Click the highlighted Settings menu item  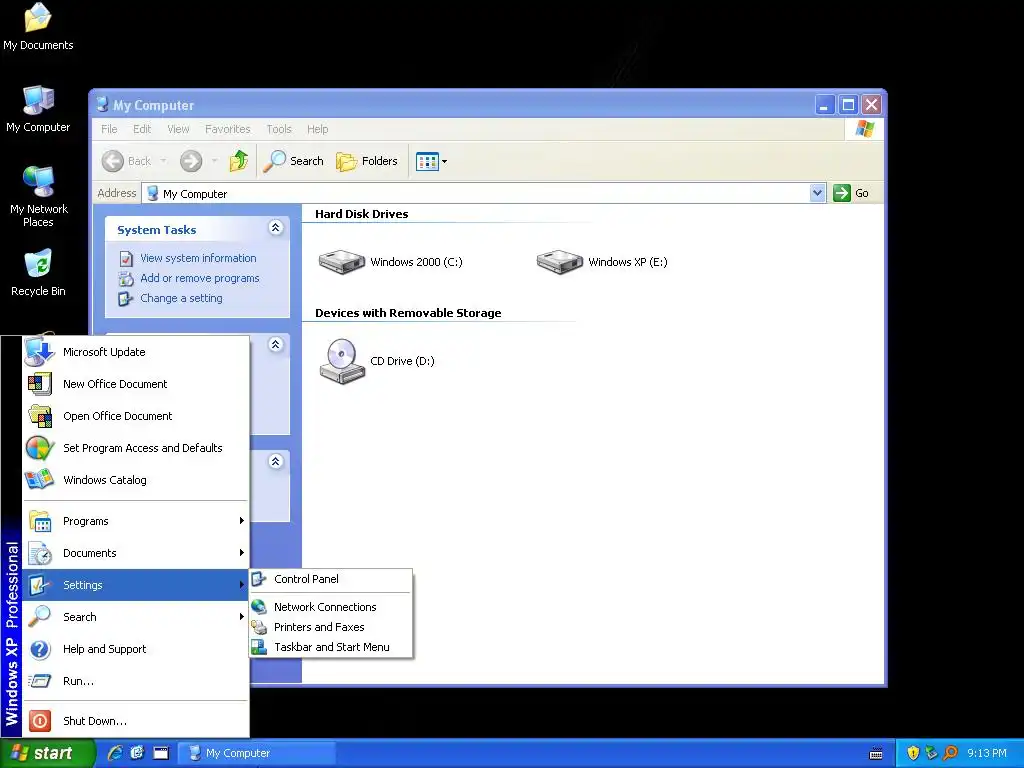[x=136, y=585]
